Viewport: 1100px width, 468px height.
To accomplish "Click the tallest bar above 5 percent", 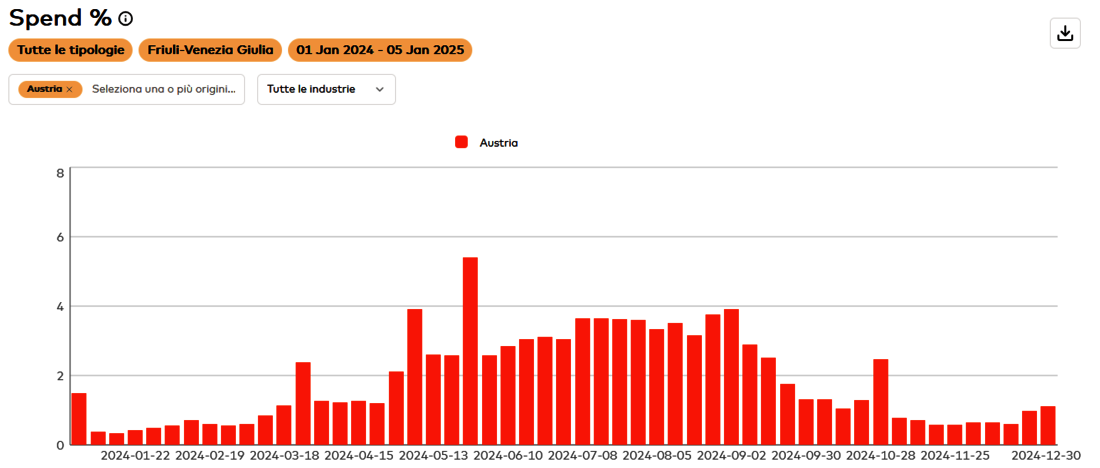I will (x=470, y=350).
